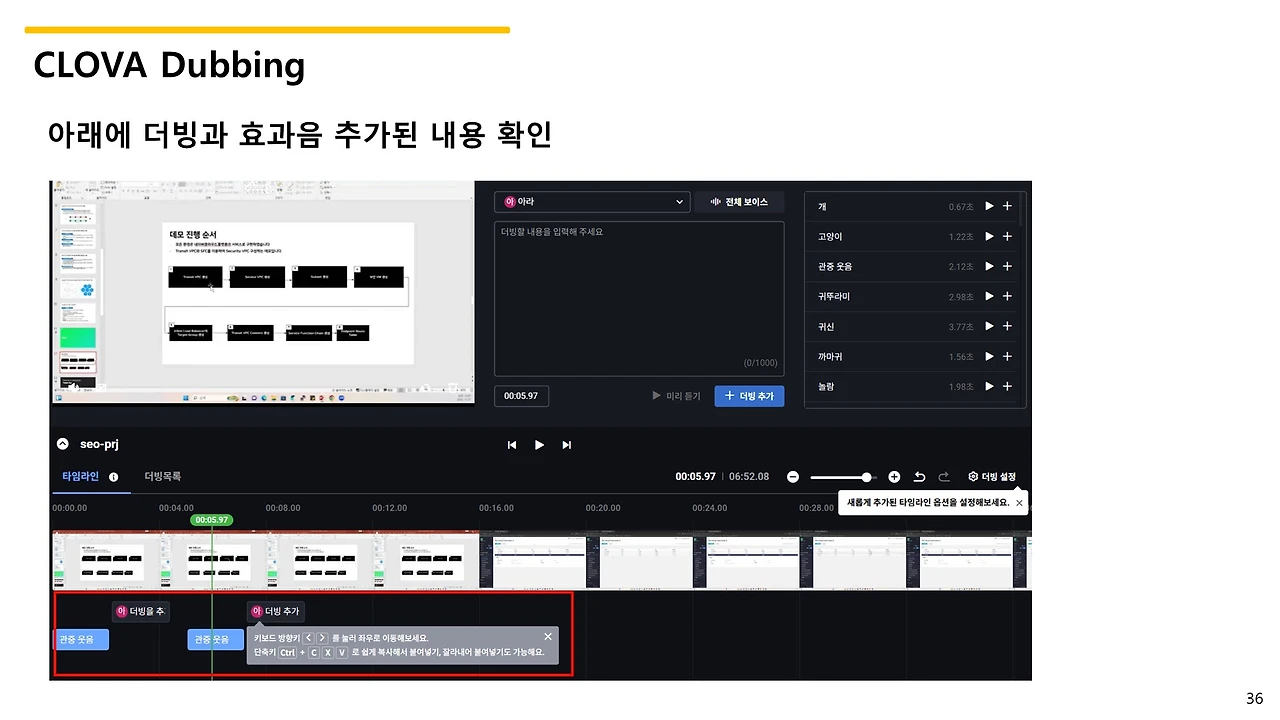Dismiss the timeline options tooltip with the X

[1019, 502]
